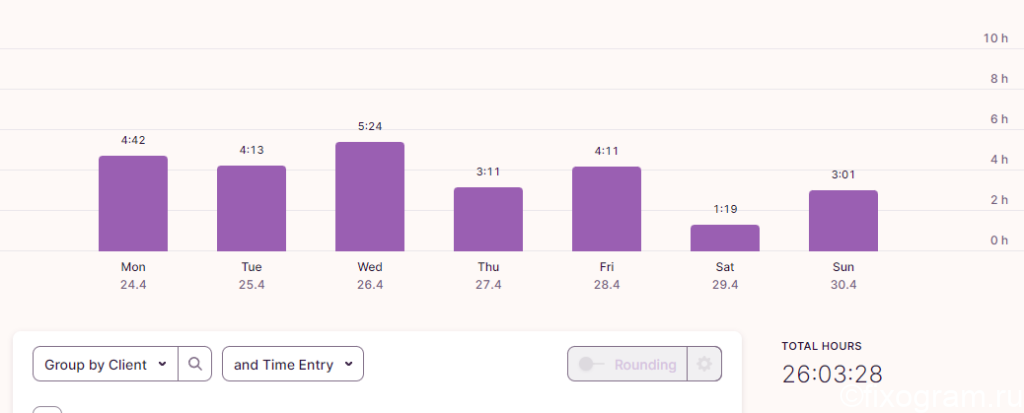The height and width of the screenshot is (413, 1024).
Task: Click the total hours value 26:03:28
Action: point(832,374)
